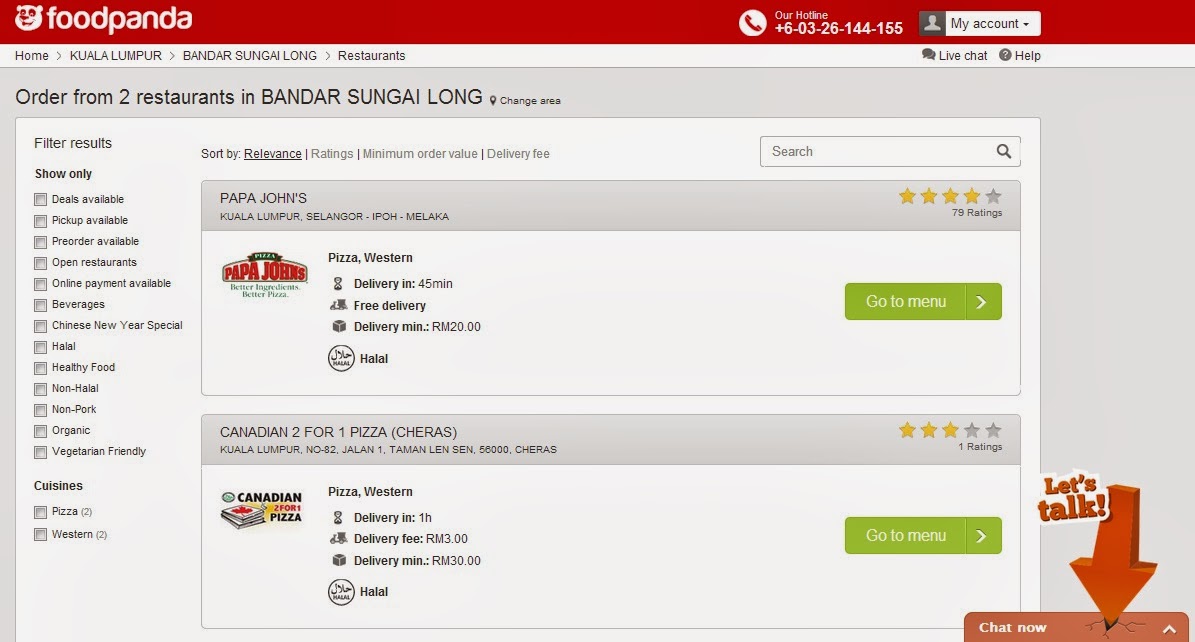Screen dimensions: 1195x642
Task: Click the Help question mark icon
Action: pos(1005,55)
